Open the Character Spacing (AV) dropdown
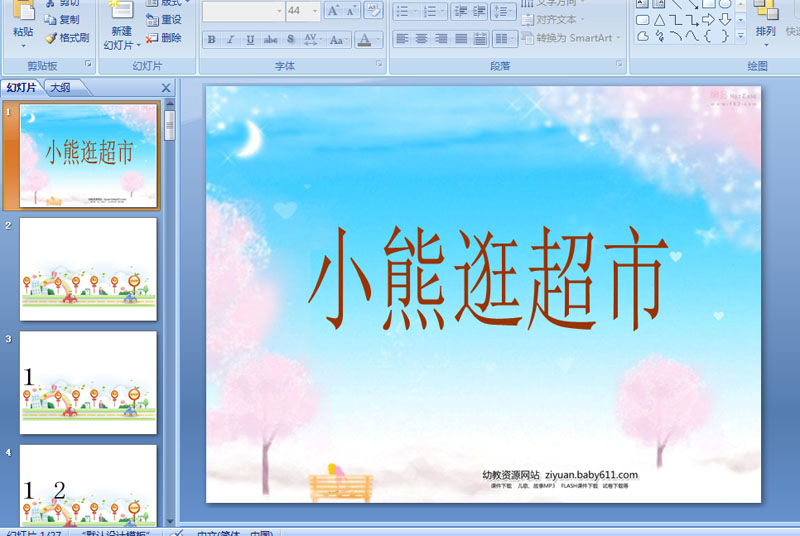This screenshot has width=800, height=536. click(313, 39)
